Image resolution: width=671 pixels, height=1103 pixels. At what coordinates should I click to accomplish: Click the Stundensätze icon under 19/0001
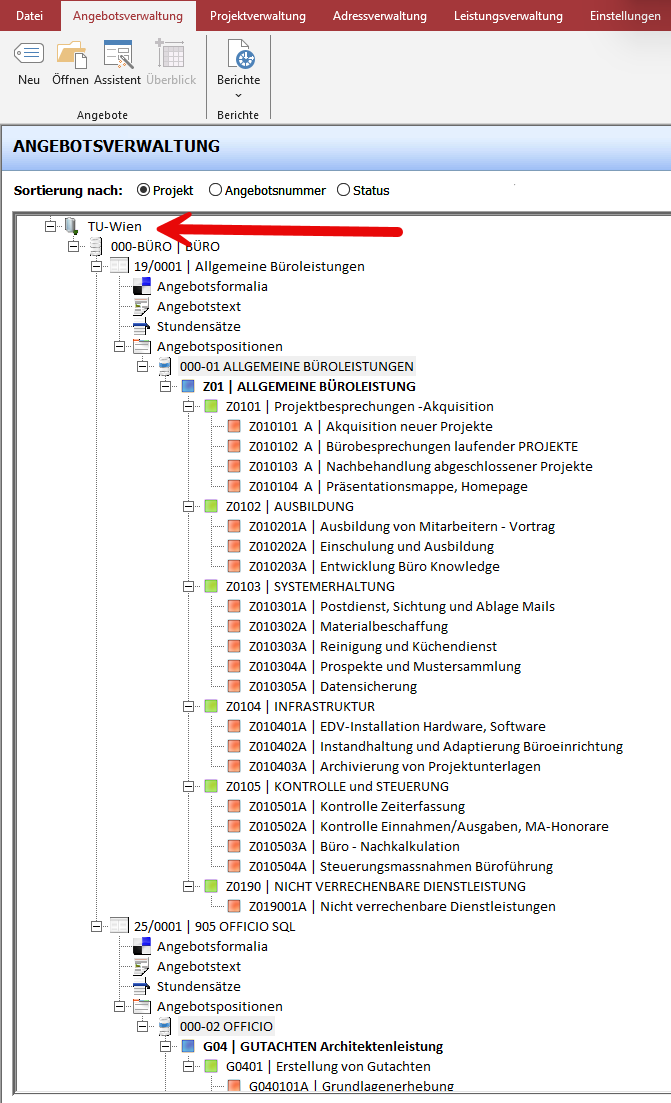tap(141, 326)
